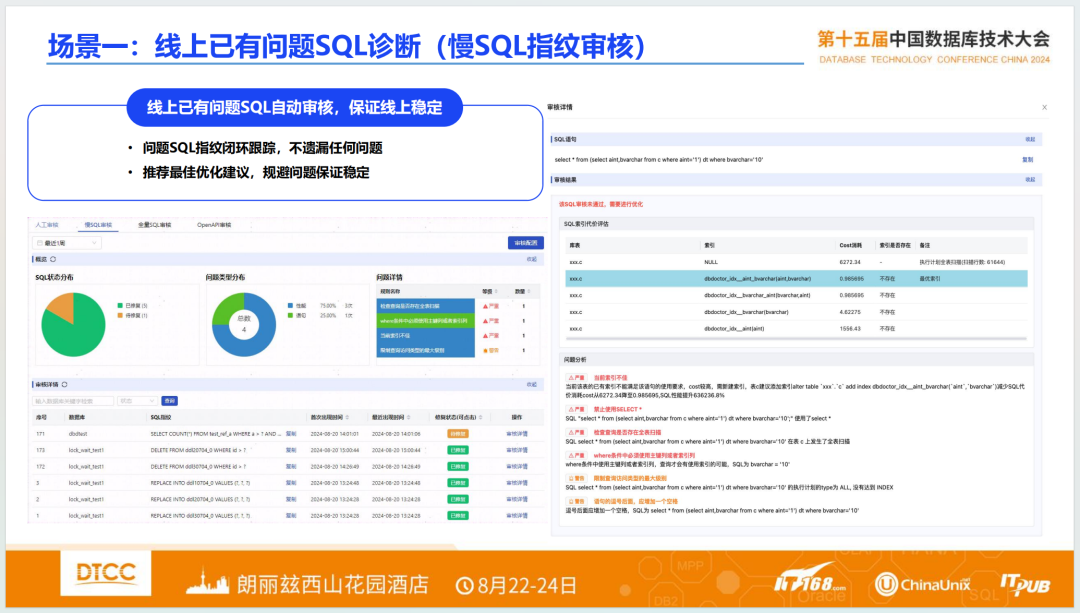This screenshot has height=613, width=1080.
Task: Click the green 语句 donut legend marker
Action: (x=290, y=315)
